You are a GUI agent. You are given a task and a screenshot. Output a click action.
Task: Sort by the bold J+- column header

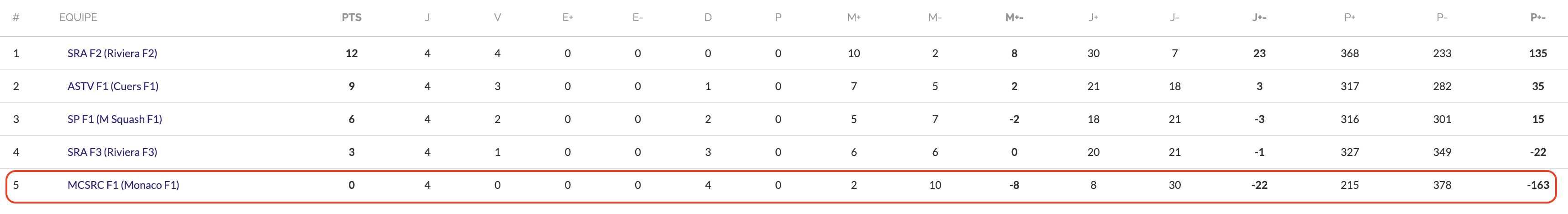click(x=1259, y=18)
